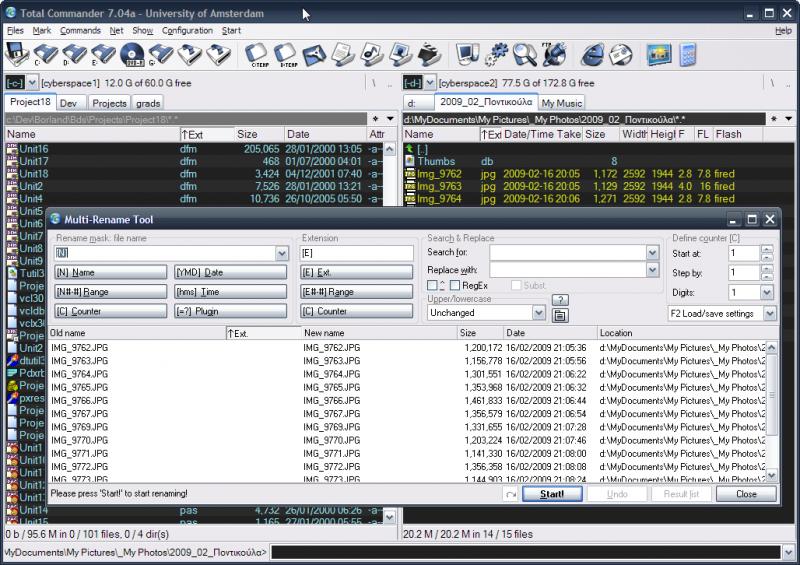800x565 pixels.
Task: Click the floppy drive icon in toolbar
Action: (x=17, y=55)
